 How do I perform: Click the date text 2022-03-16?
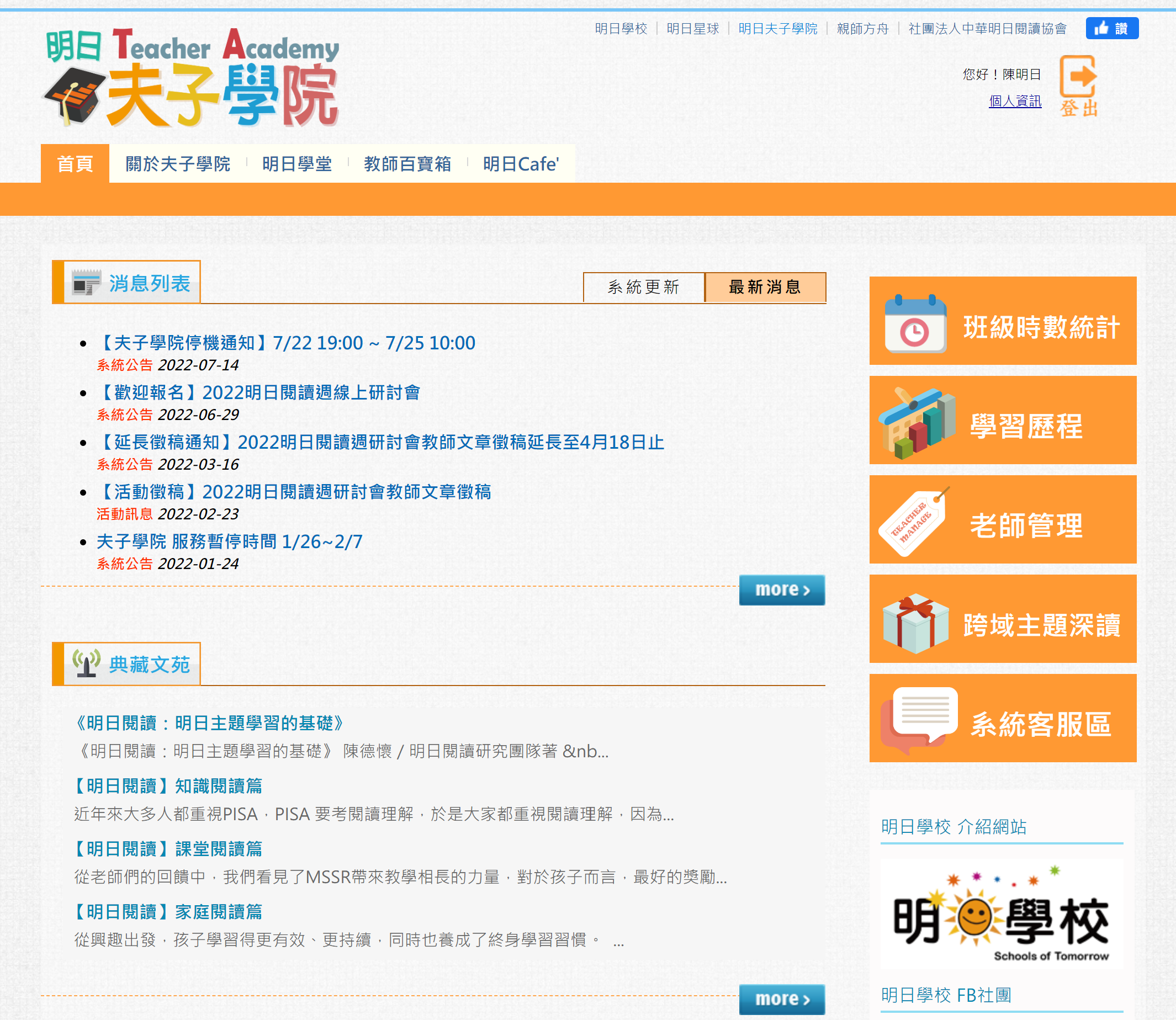point(198,465)
